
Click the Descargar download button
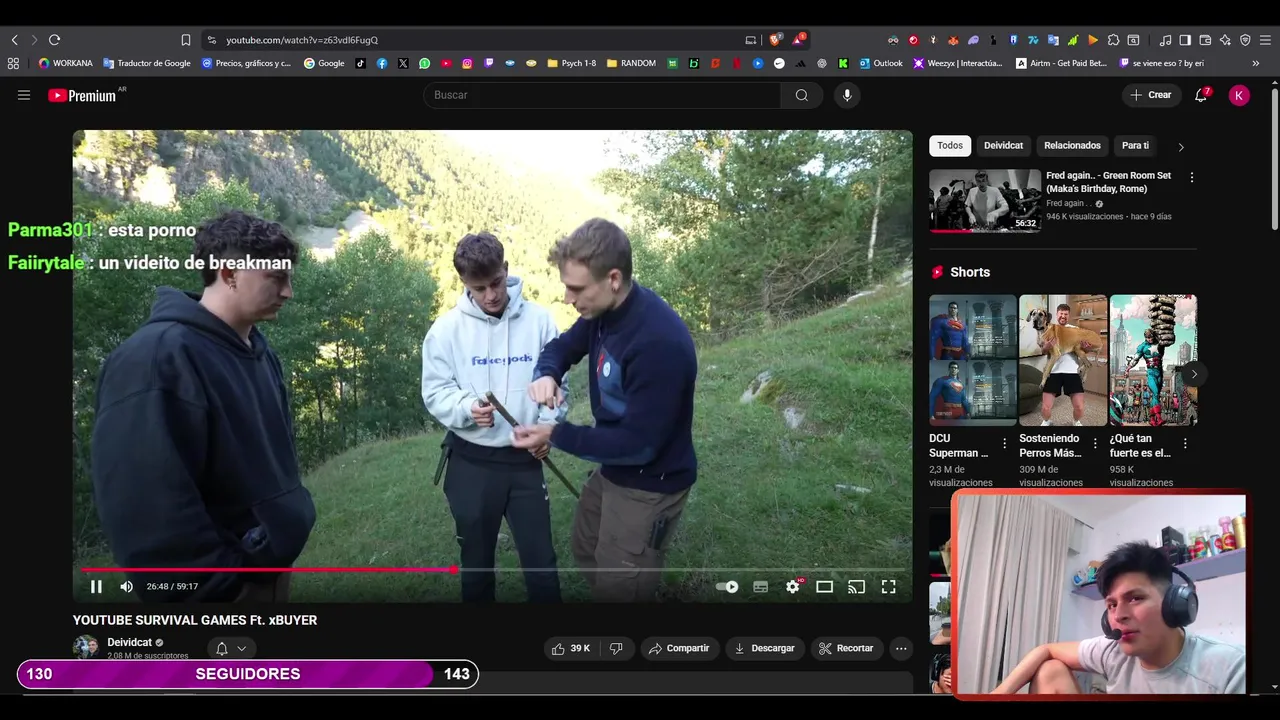pyautogui.click(x=764, y=649)
